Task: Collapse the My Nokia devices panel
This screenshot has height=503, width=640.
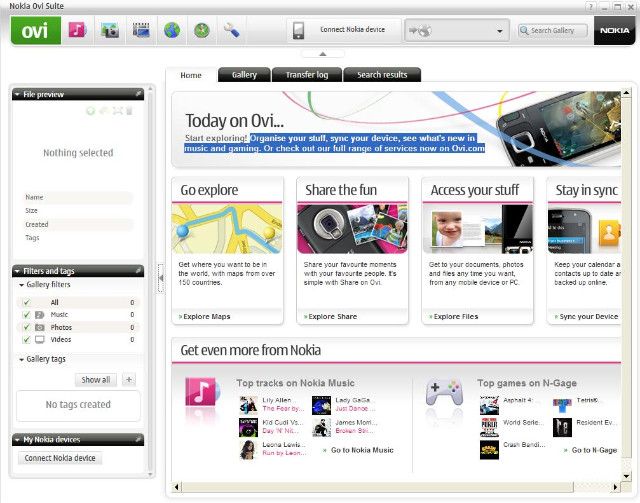Action: pos(17,440)
